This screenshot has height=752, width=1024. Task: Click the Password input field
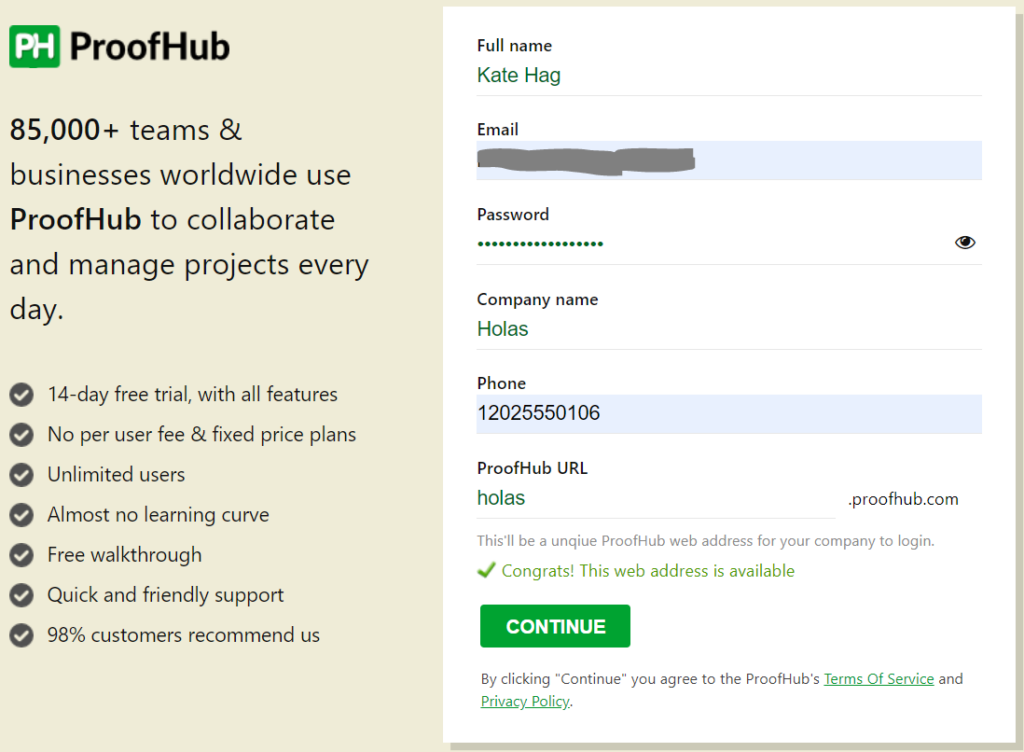point(712,243)
